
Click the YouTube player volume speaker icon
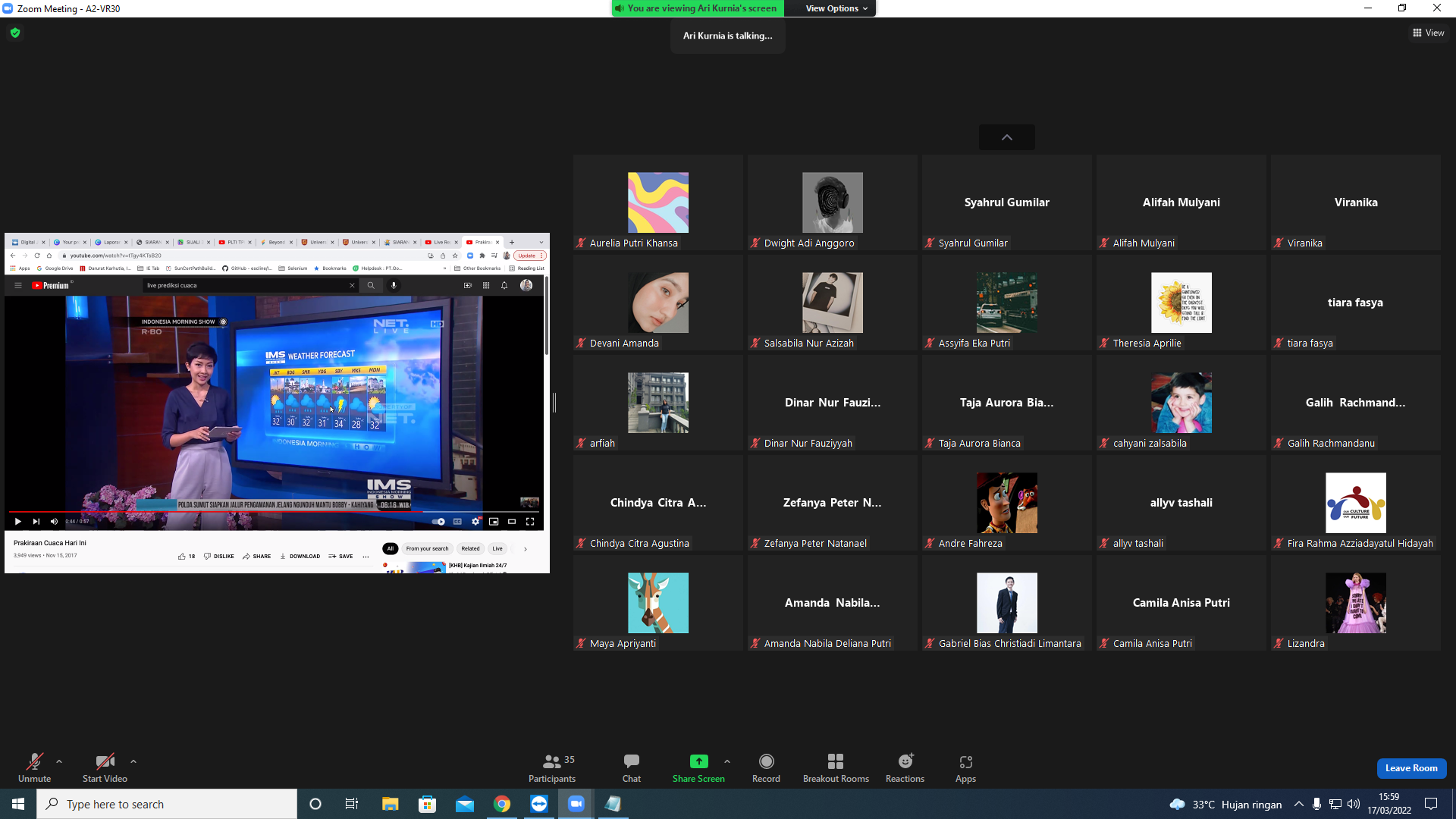54,521
